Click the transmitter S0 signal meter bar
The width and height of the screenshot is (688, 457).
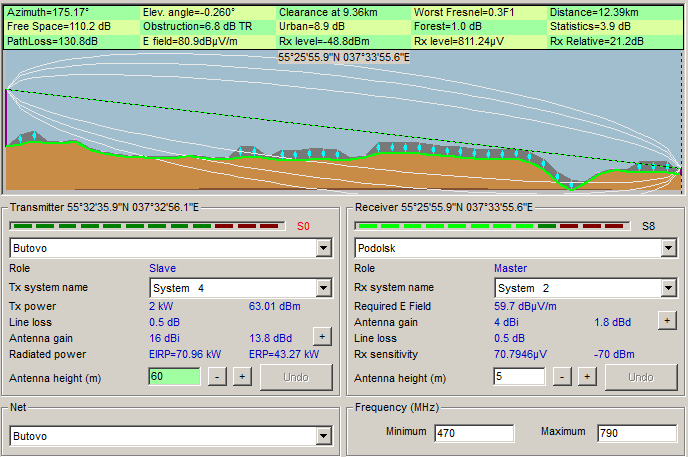148,226
